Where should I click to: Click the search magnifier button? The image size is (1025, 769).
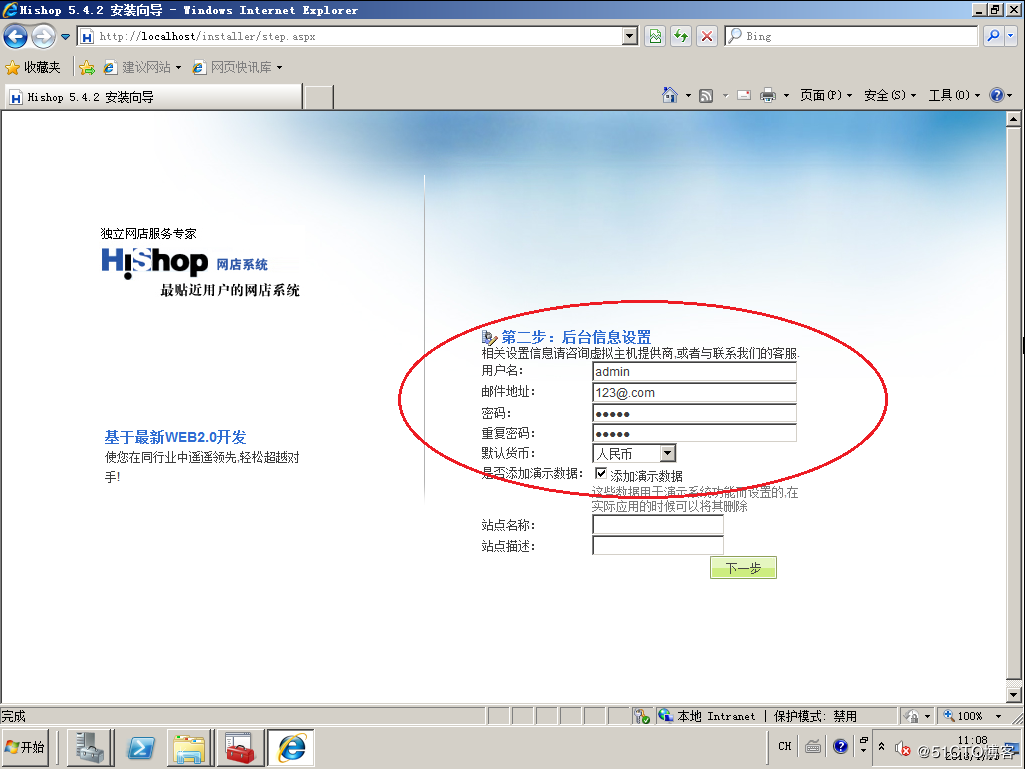tap(994, 37)
